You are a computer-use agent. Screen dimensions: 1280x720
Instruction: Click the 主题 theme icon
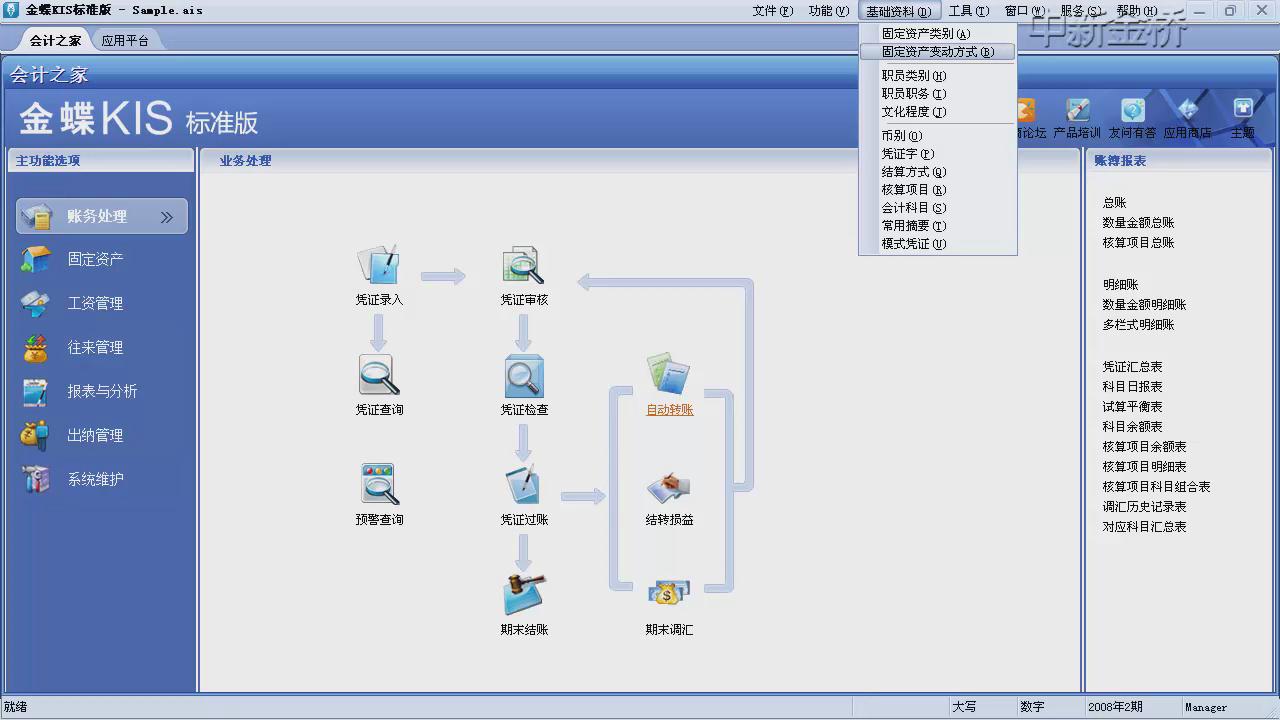pos(1242,110)
